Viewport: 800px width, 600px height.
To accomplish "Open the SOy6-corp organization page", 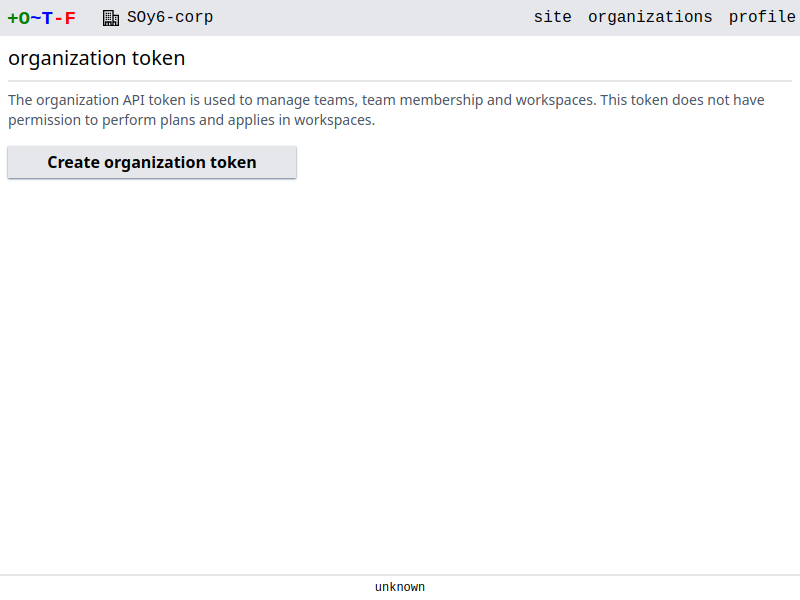I will point(169,17).
